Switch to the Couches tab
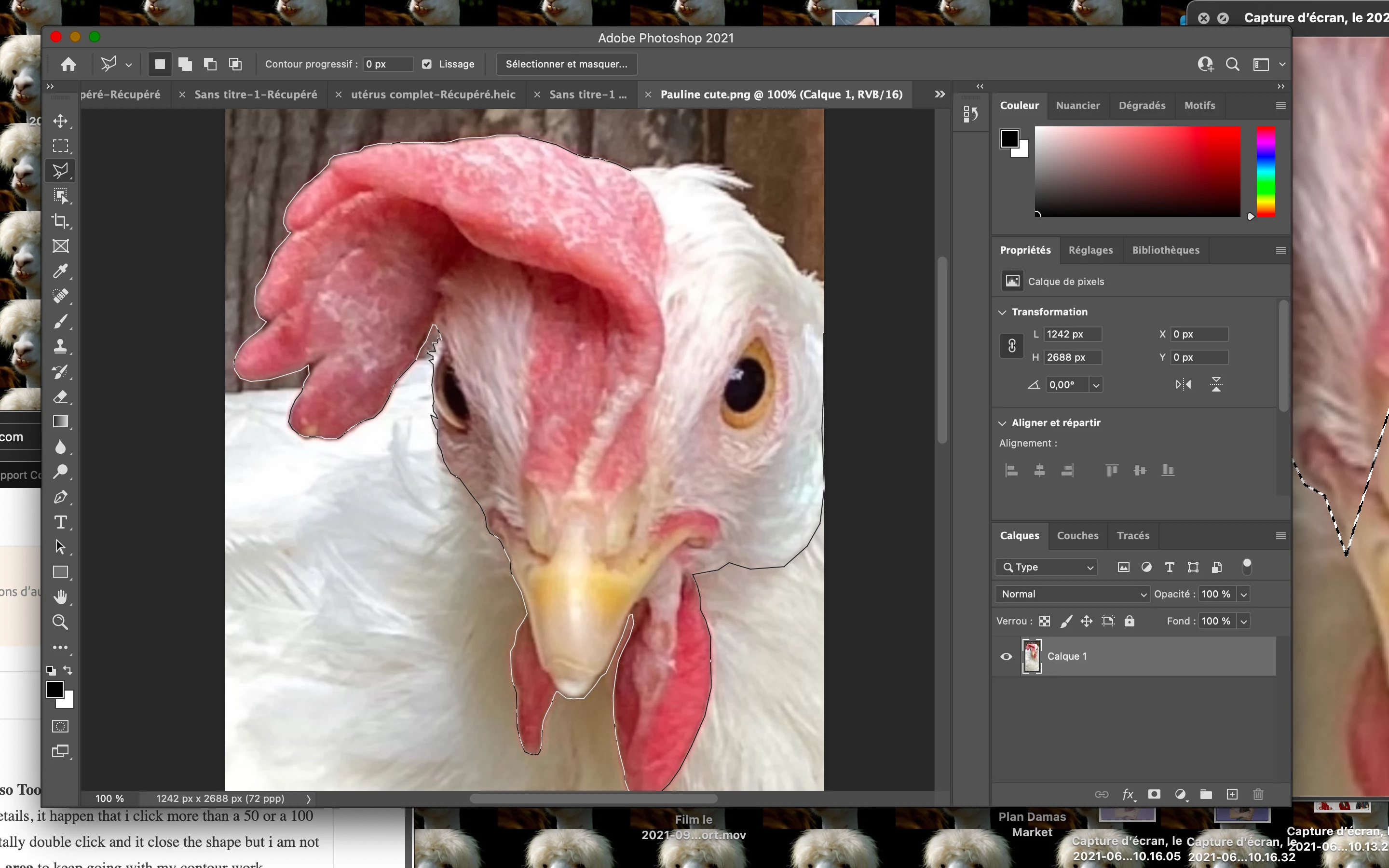 tap(1077, 536)
